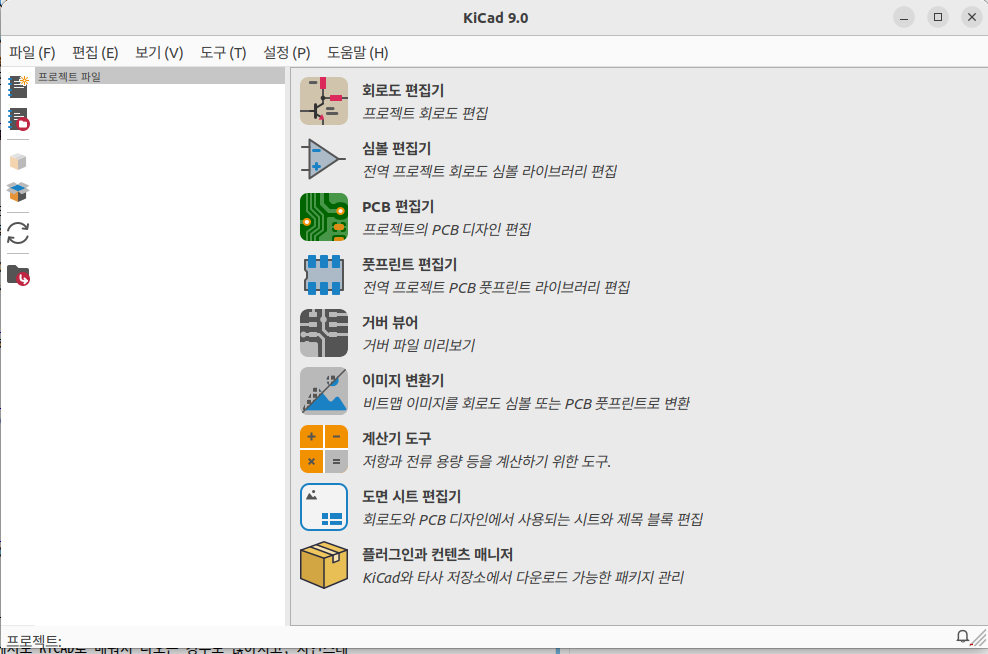This screenshot has height=654, width=988.
Task: Click the notifications bell in status bar
Action: point(962,636)
